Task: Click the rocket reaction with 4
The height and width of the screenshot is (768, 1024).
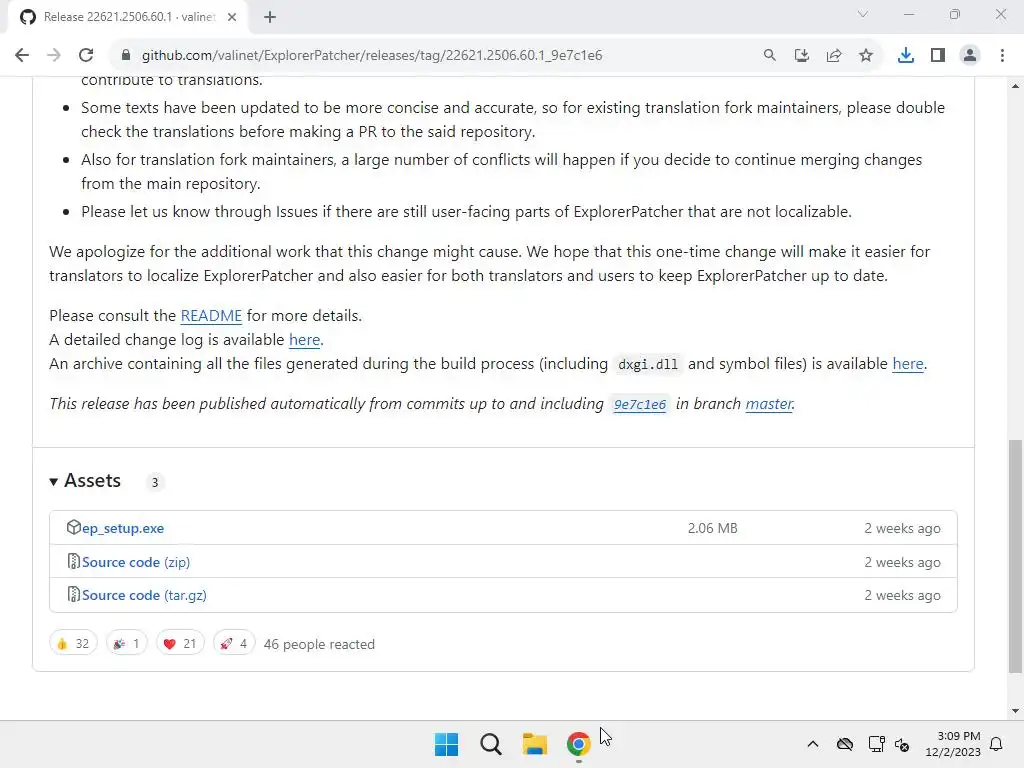Action: click(x=234, y=644)
